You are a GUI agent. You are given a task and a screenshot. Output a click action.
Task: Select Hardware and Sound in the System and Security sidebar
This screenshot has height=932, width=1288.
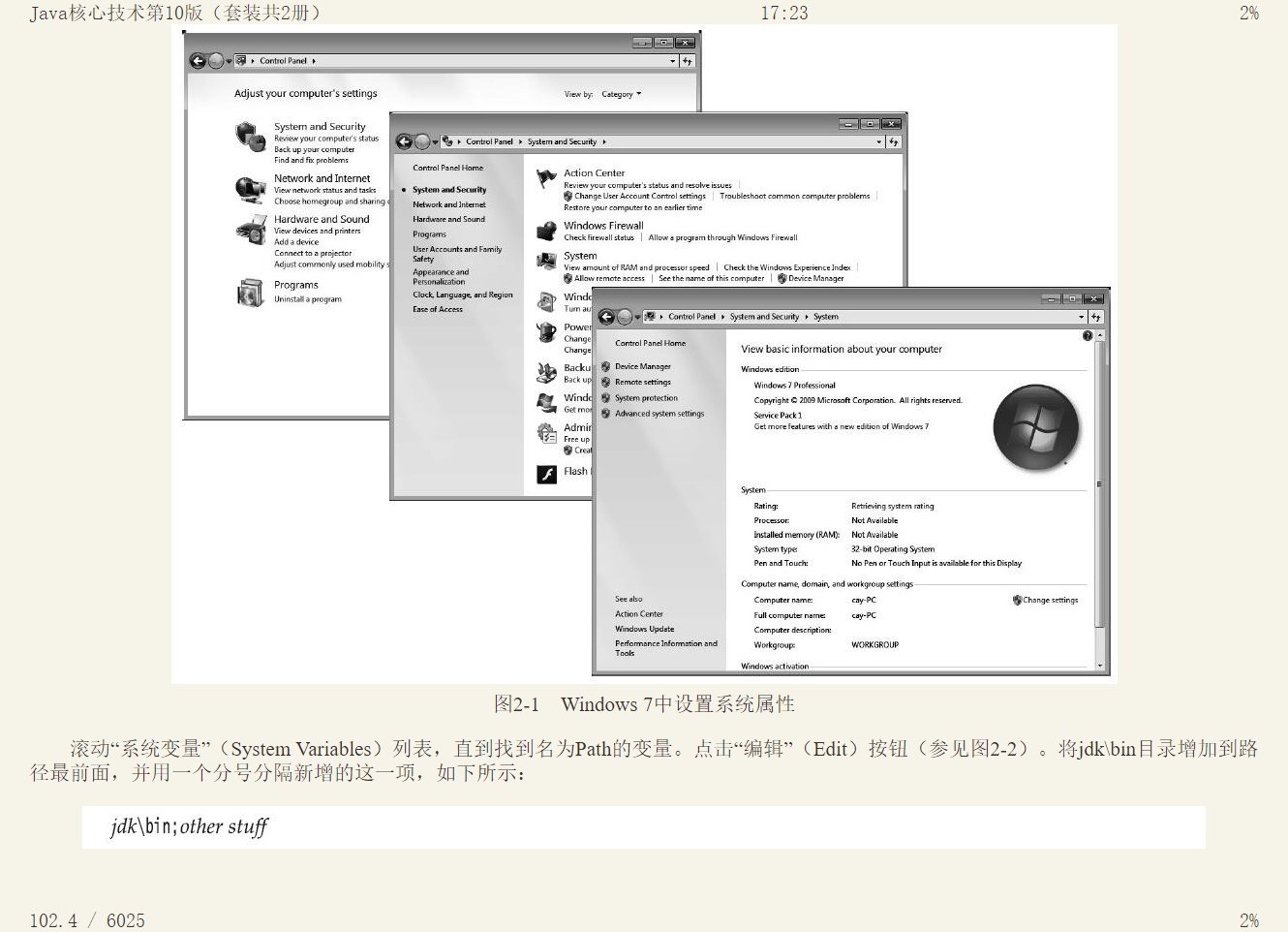449,219
